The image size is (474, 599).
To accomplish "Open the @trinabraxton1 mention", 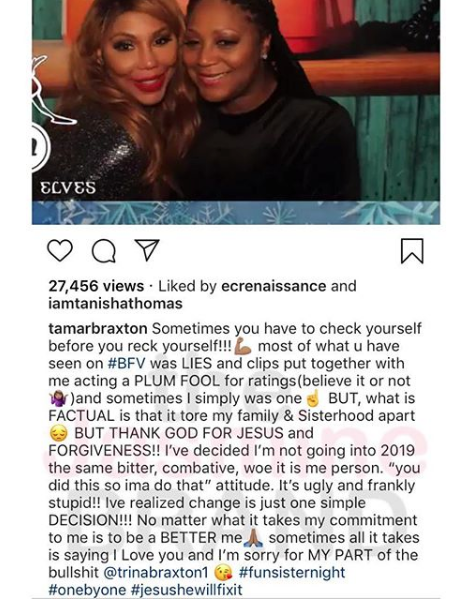I will tap(156, 572).
